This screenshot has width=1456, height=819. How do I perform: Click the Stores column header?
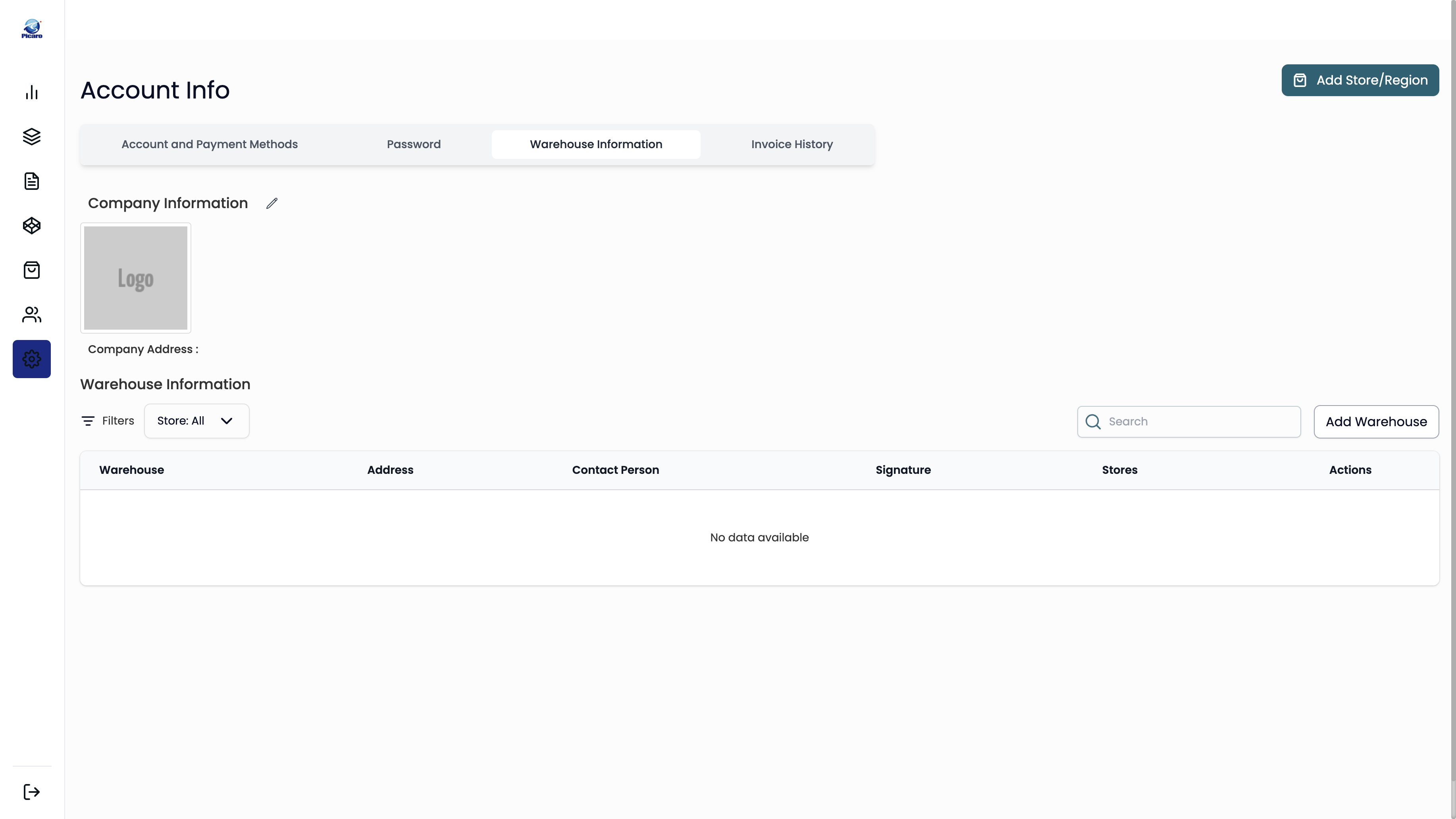click(x=1119, y=469)
